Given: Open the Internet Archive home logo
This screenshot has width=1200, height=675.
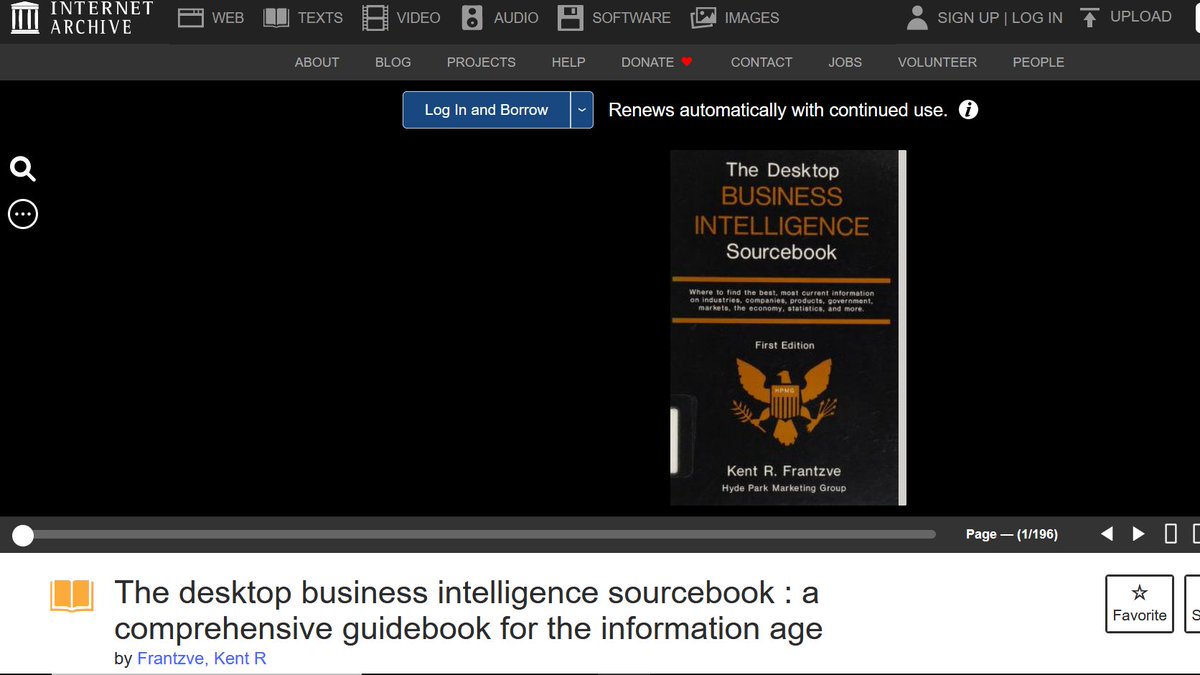Looking at the screenshot, I should coord(82,17).
